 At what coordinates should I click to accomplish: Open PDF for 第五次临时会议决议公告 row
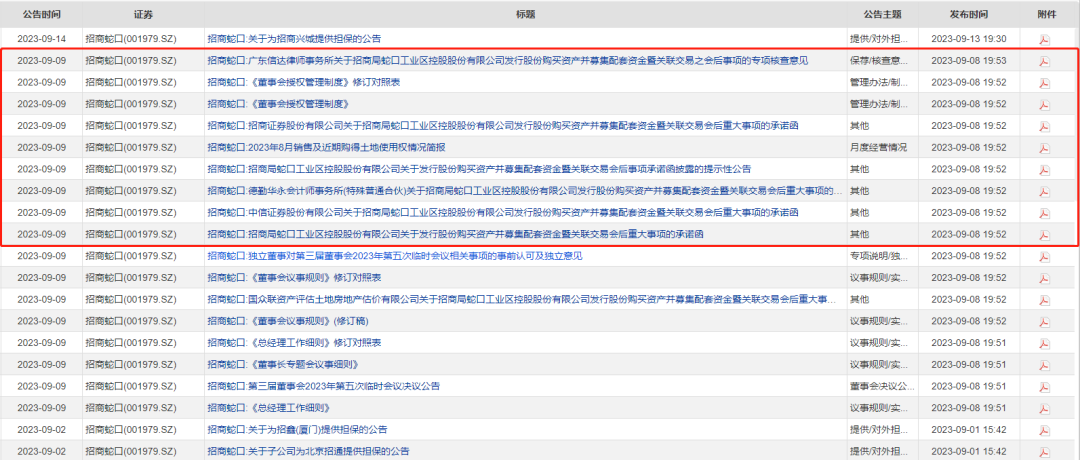click(1044, 387)
